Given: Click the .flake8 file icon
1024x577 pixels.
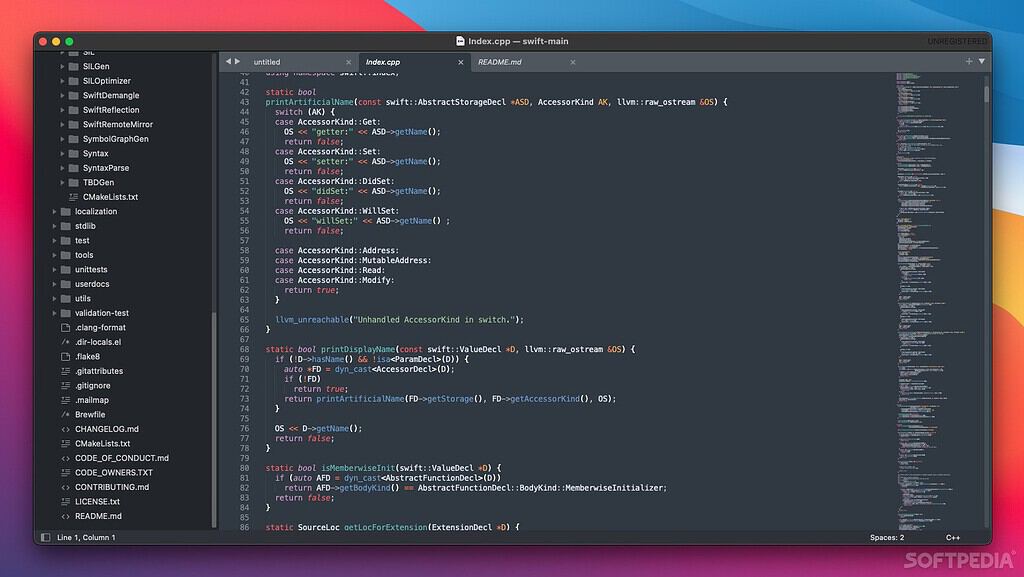Looking at the screenshot, I should point(65,356).
